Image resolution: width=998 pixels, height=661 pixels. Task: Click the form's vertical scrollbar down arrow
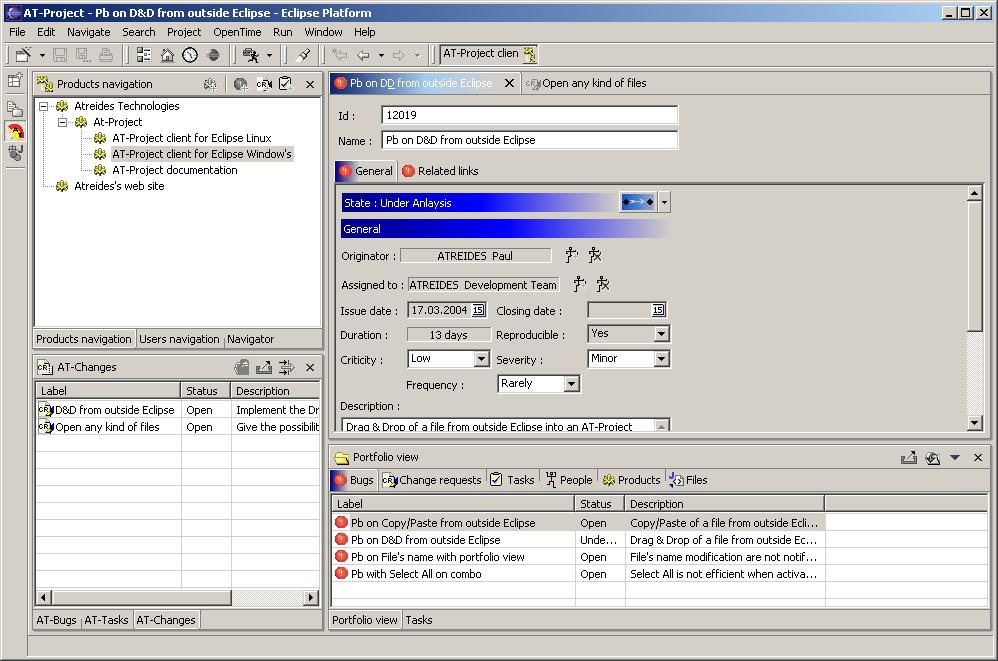tap(974, 422)
